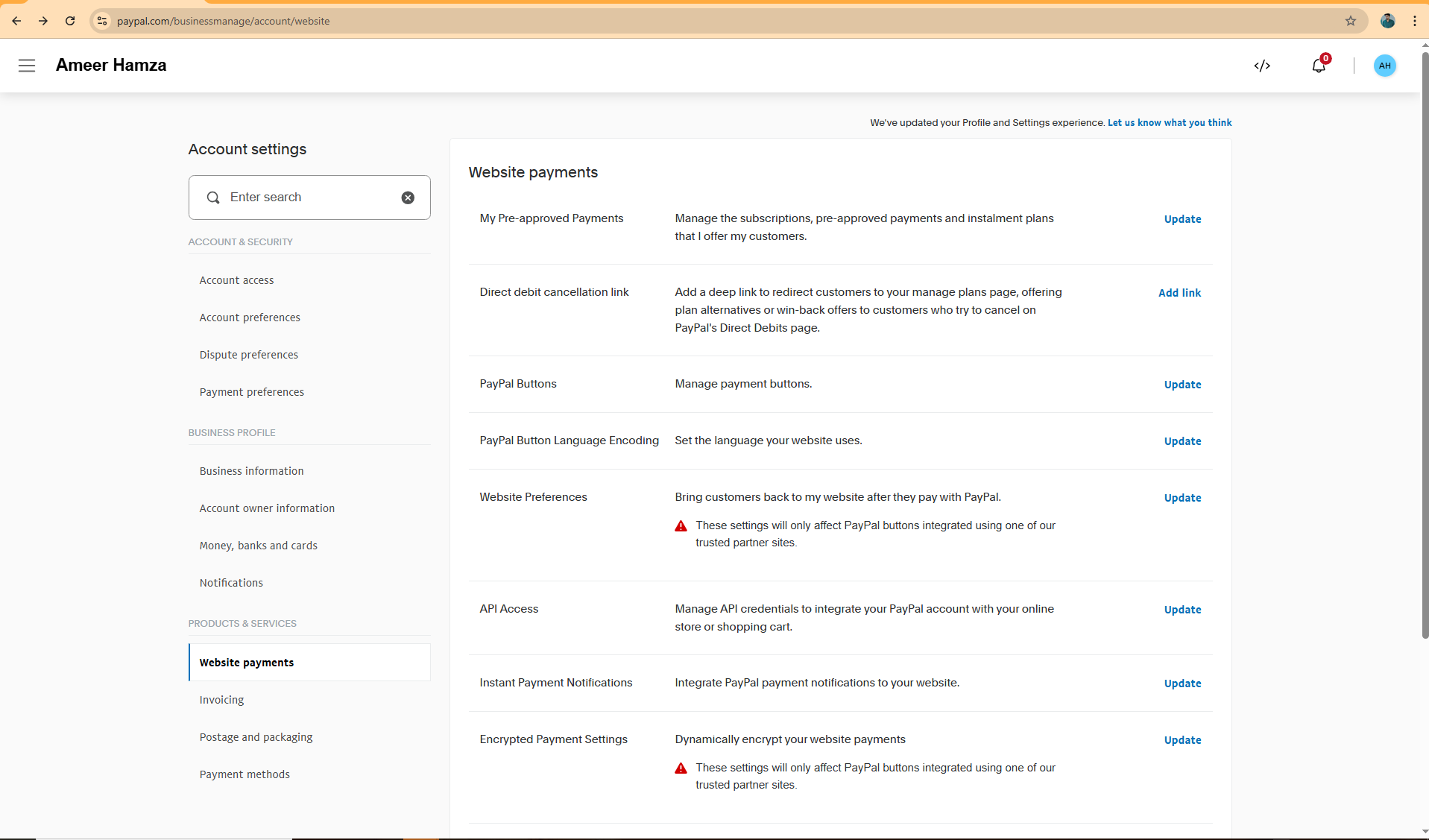Screen dimensions: 1429x840
Task: Click the Website Preferences warning triangle
Action: (681, 526)
